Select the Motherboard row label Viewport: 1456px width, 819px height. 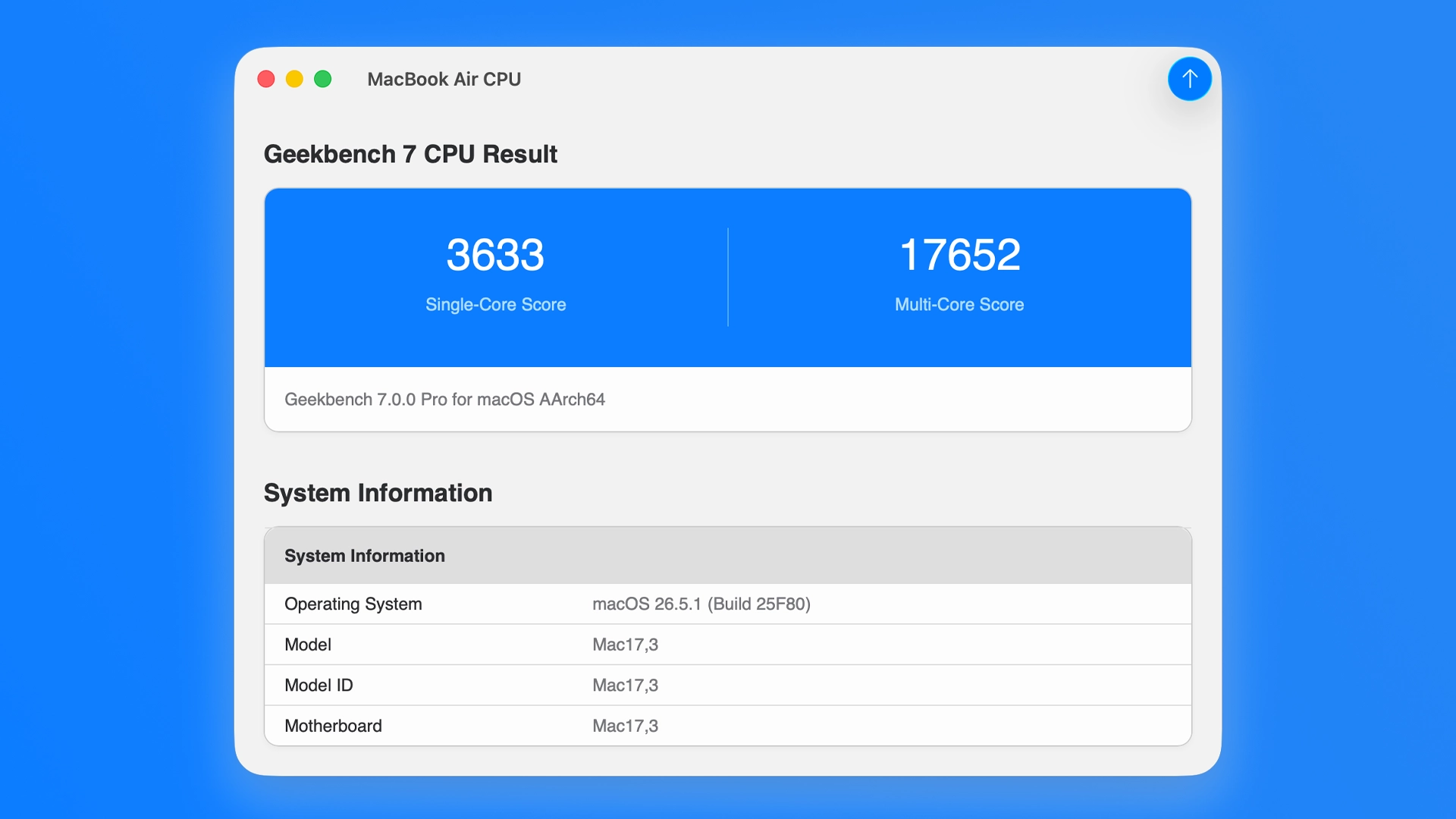(333, 726)
